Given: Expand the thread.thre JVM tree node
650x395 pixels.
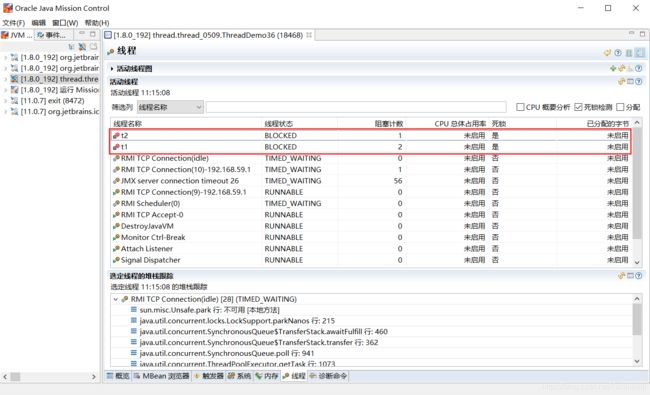Looking at the screenshot, I should click(x=5, y=79).
